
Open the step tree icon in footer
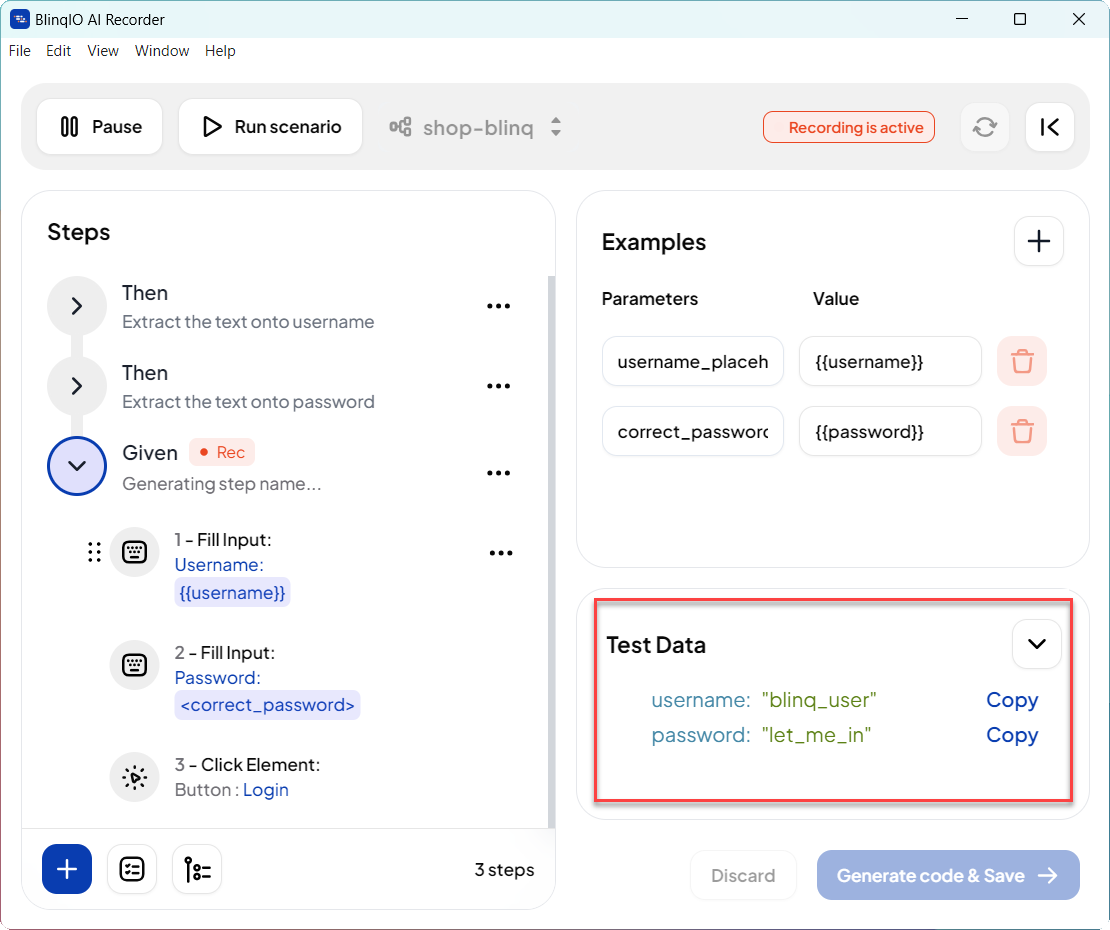[x=197, y=869]
